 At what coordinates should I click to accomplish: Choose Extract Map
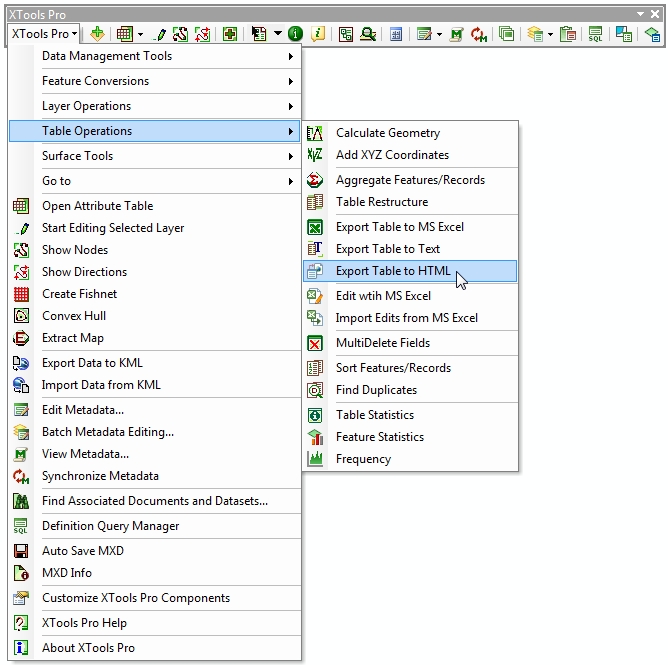click(x=155, y=338)
